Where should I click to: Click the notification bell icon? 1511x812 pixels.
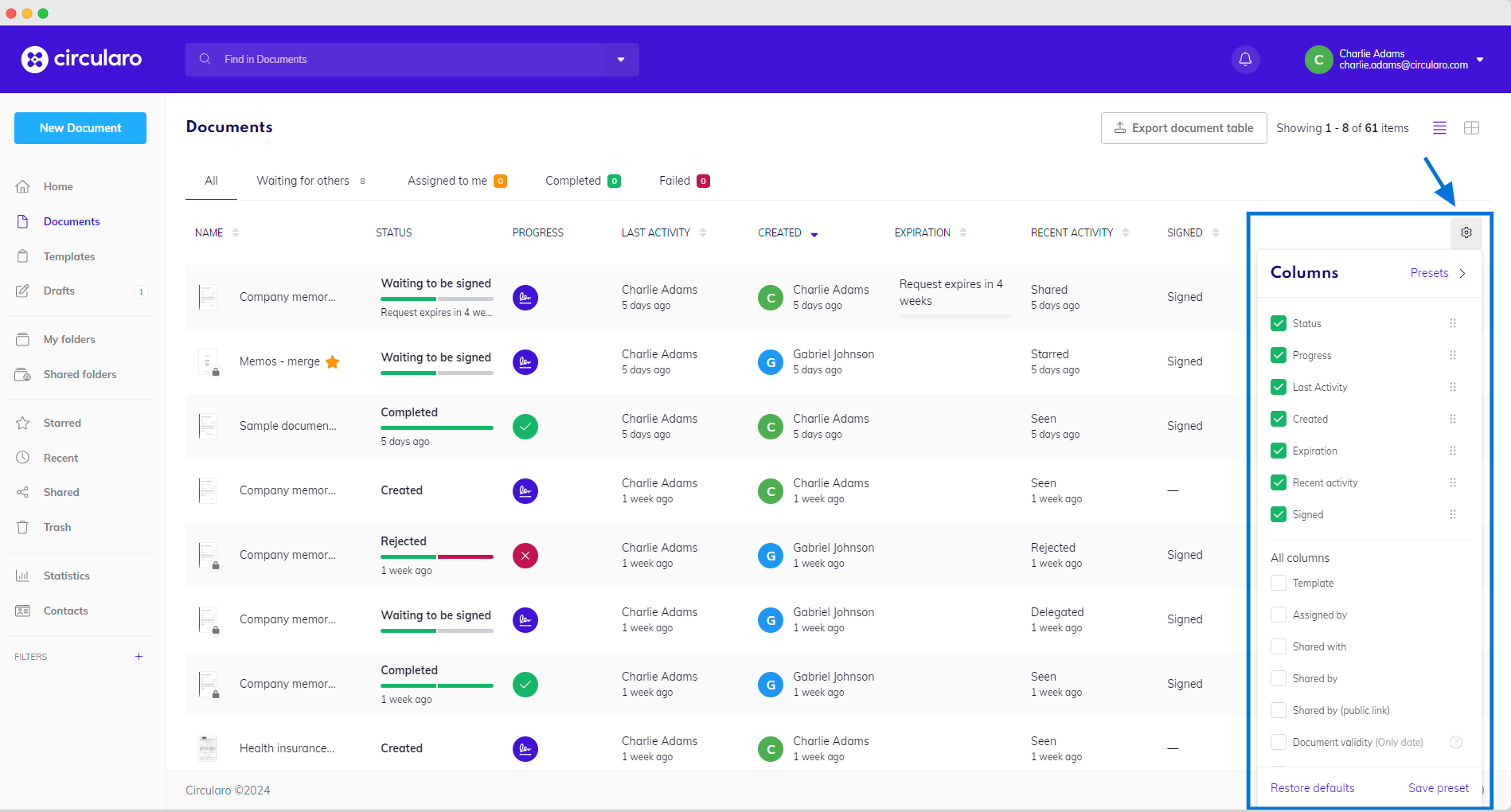pos(1245,60)
